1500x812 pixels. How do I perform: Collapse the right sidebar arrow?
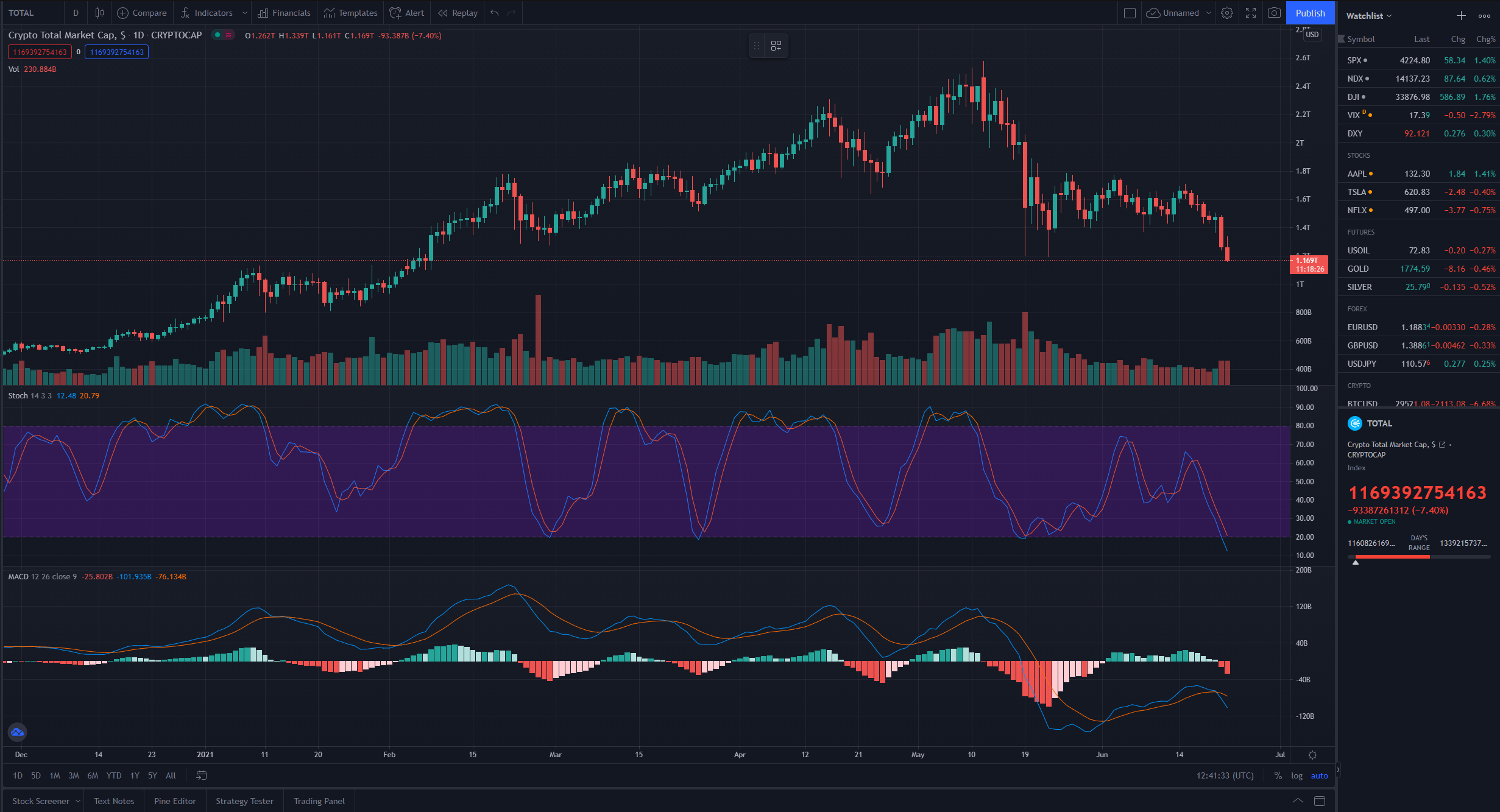pyautogui.click(x=1337, y=770)
